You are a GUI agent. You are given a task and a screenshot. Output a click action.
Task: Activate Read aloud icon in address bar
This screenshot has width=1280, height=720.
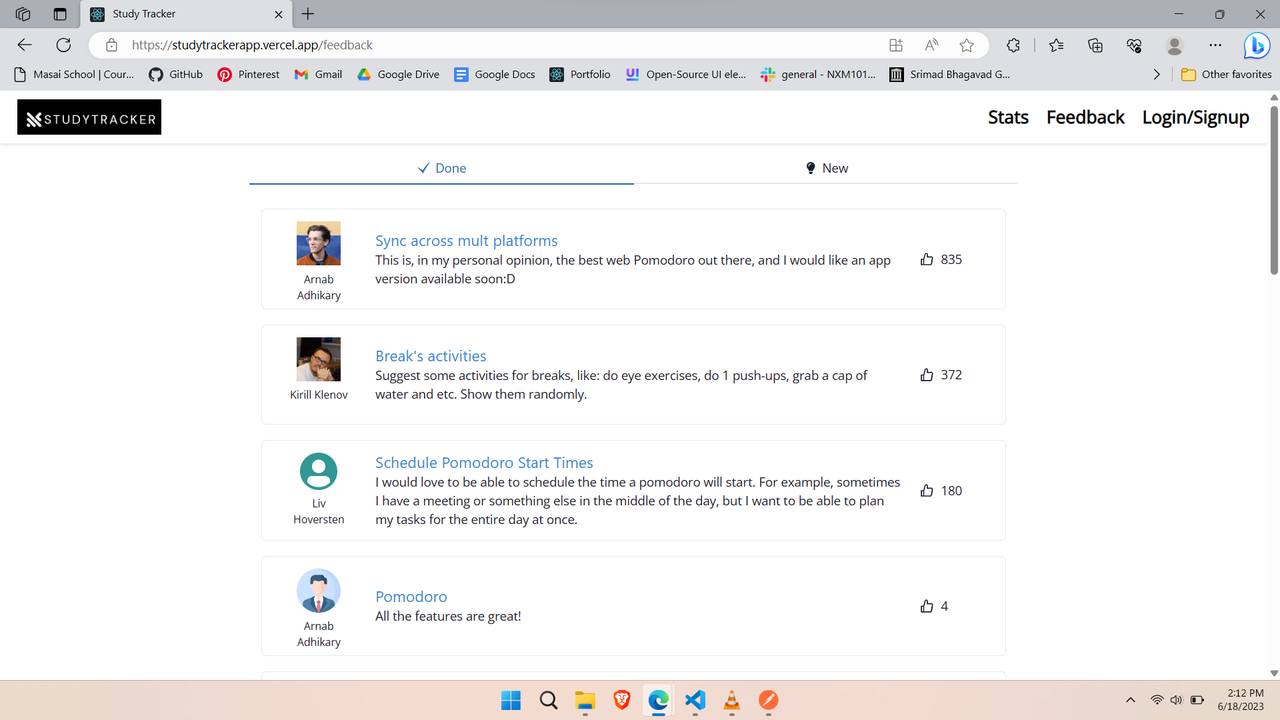(x=931, y=45)
